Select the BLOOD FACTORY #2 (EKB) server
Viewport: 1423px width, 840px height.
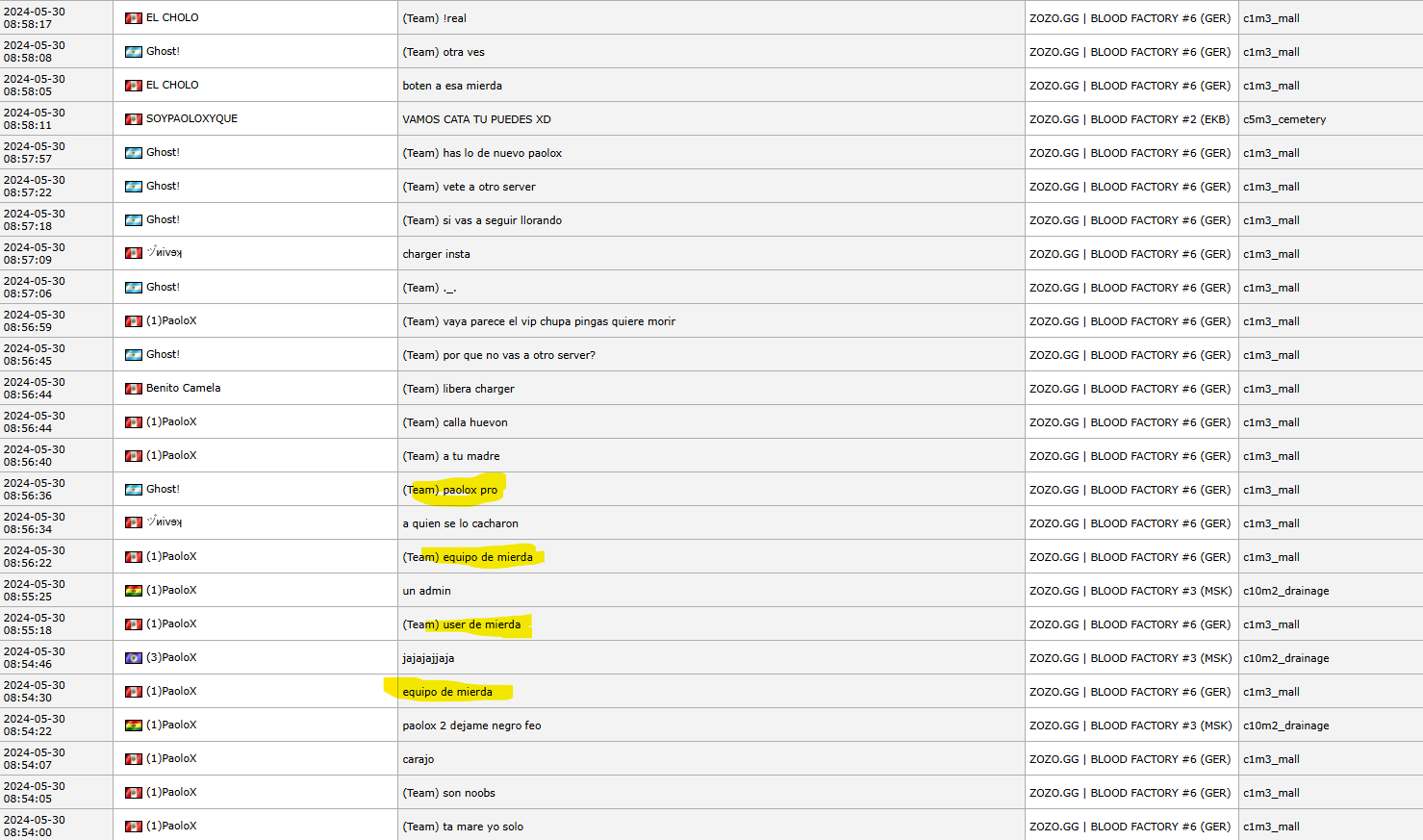[x=1130, y=119]
